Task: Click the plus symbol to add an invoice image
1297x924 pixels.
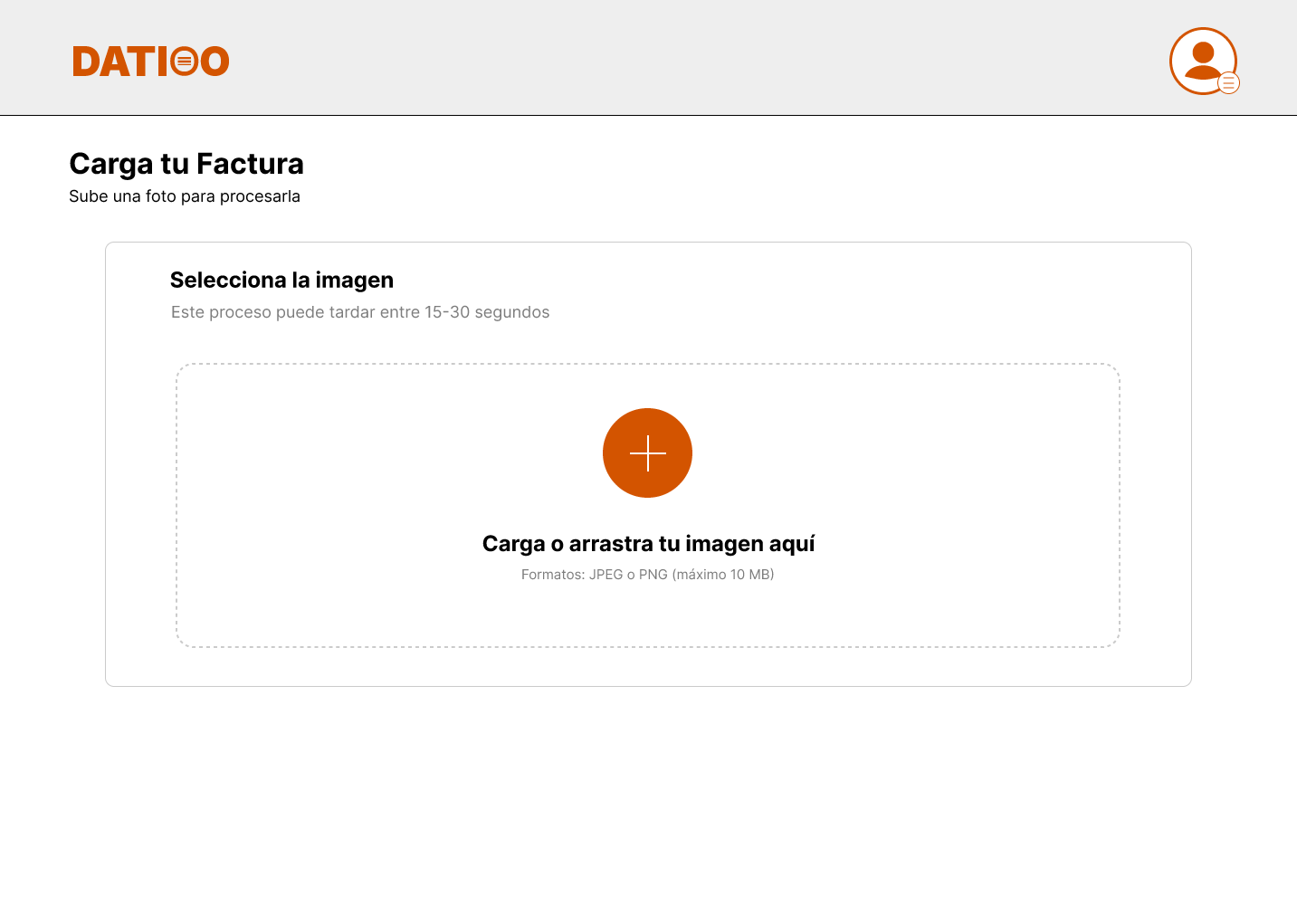Action: [647, 452]
